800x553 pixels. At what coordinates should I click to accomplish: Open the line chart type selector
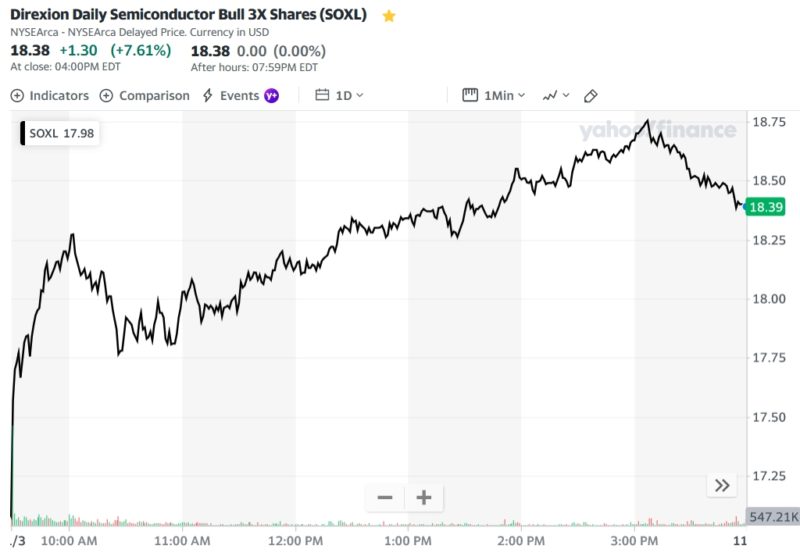555,95
